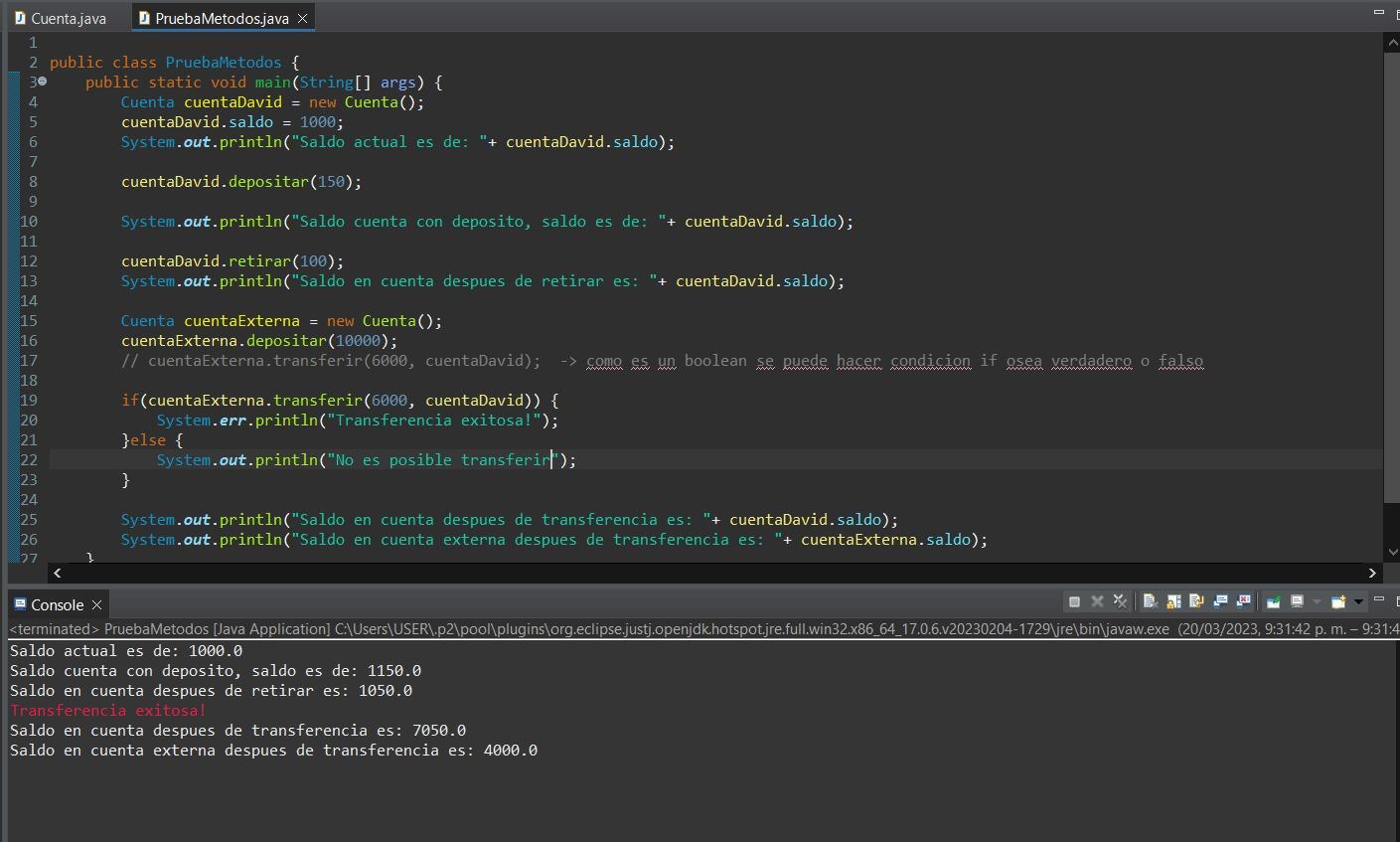This screenshot has height=842, width=1400.
Task: Select the Console view tab
Action: coord(57,604)
